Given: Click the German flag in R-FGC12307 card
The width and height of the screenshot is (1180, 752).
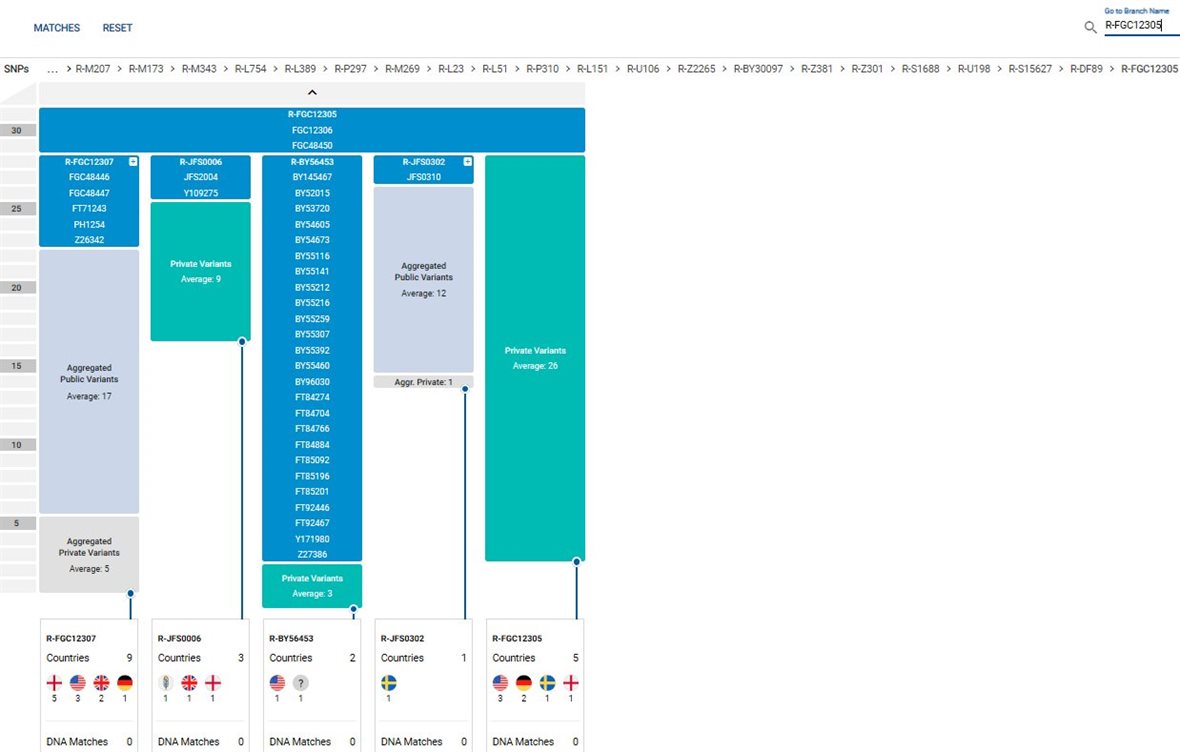Looking at the screenshot, I should point(125,683).
